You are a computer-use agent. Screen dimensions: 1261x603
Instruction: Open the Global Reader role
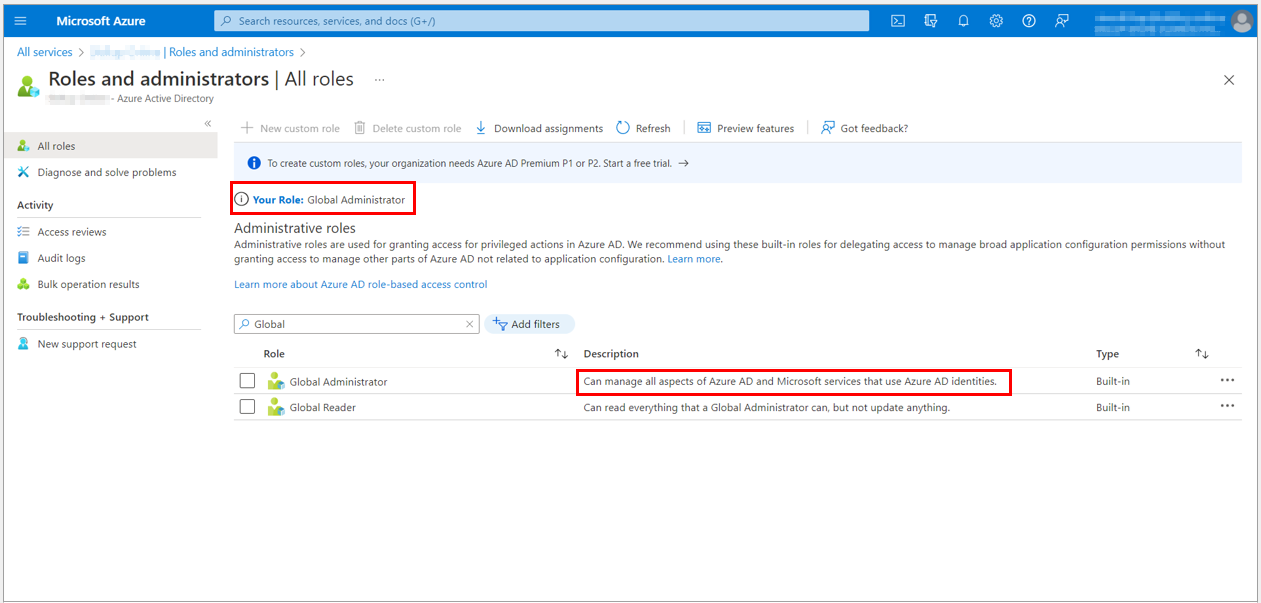click(x=323, y=408)
